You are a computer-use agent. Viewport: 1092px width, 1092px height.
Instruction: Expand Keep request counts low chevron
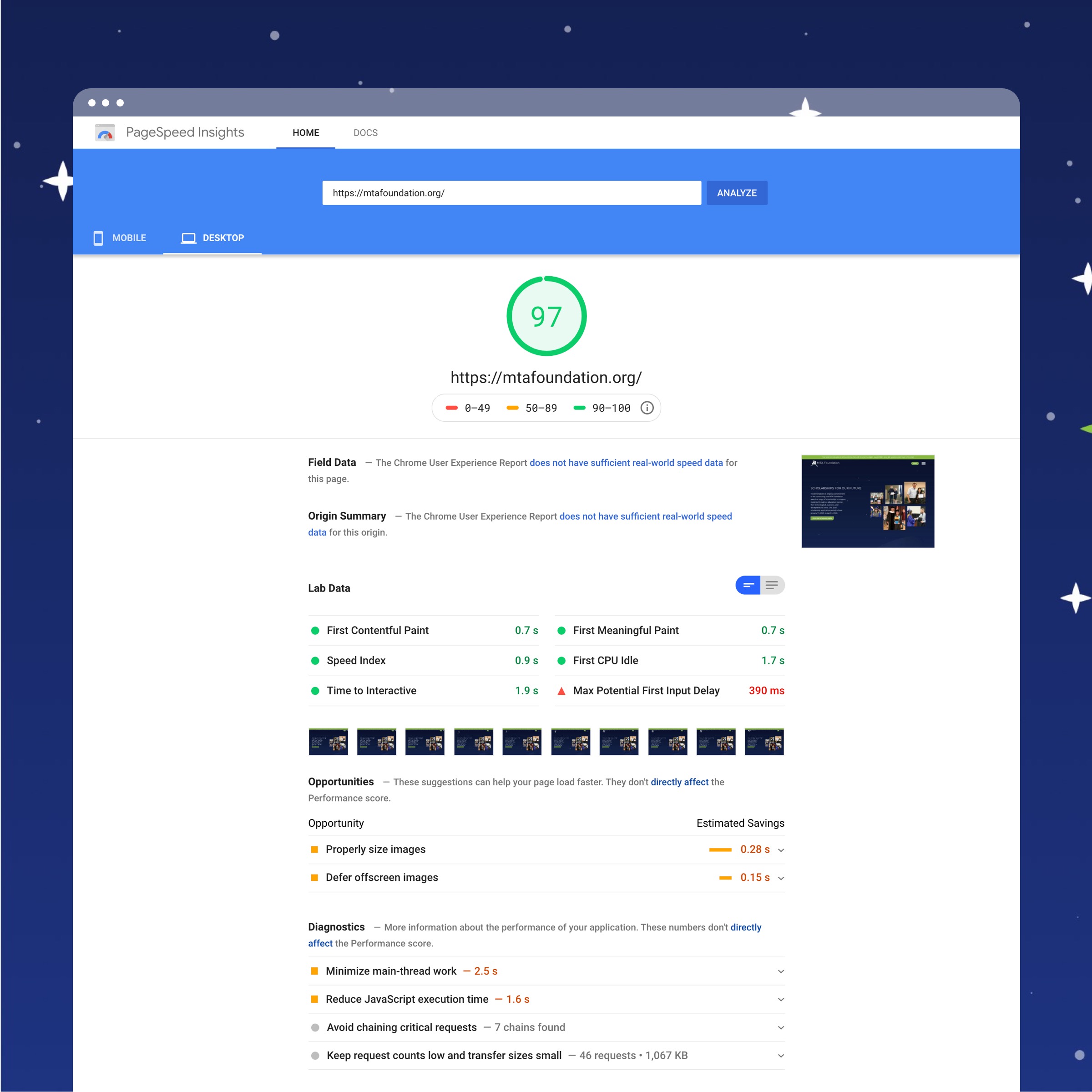click(x=781, y=1056)
